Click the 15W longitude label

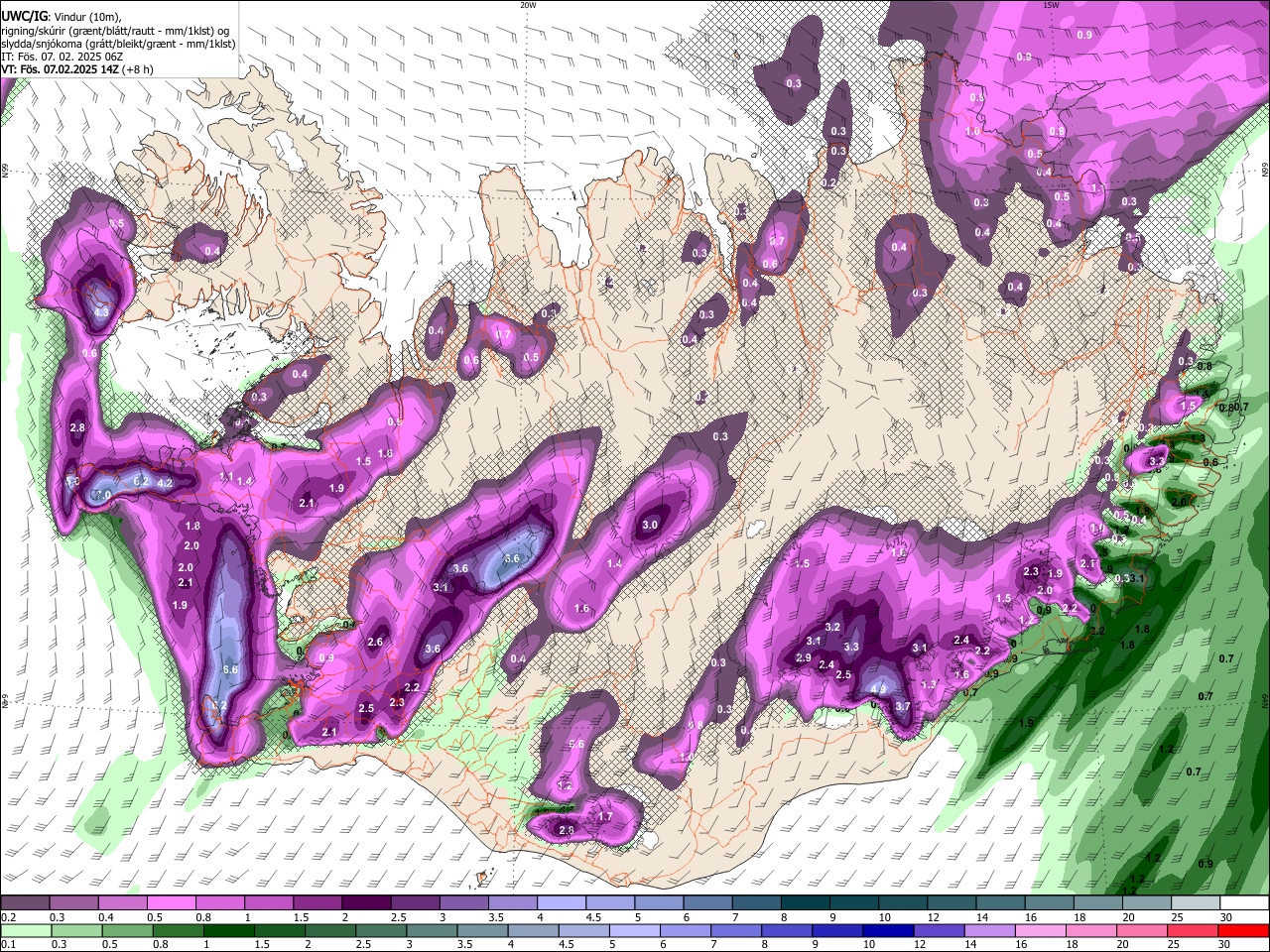pyautogui.click(x=1052, y=5)
